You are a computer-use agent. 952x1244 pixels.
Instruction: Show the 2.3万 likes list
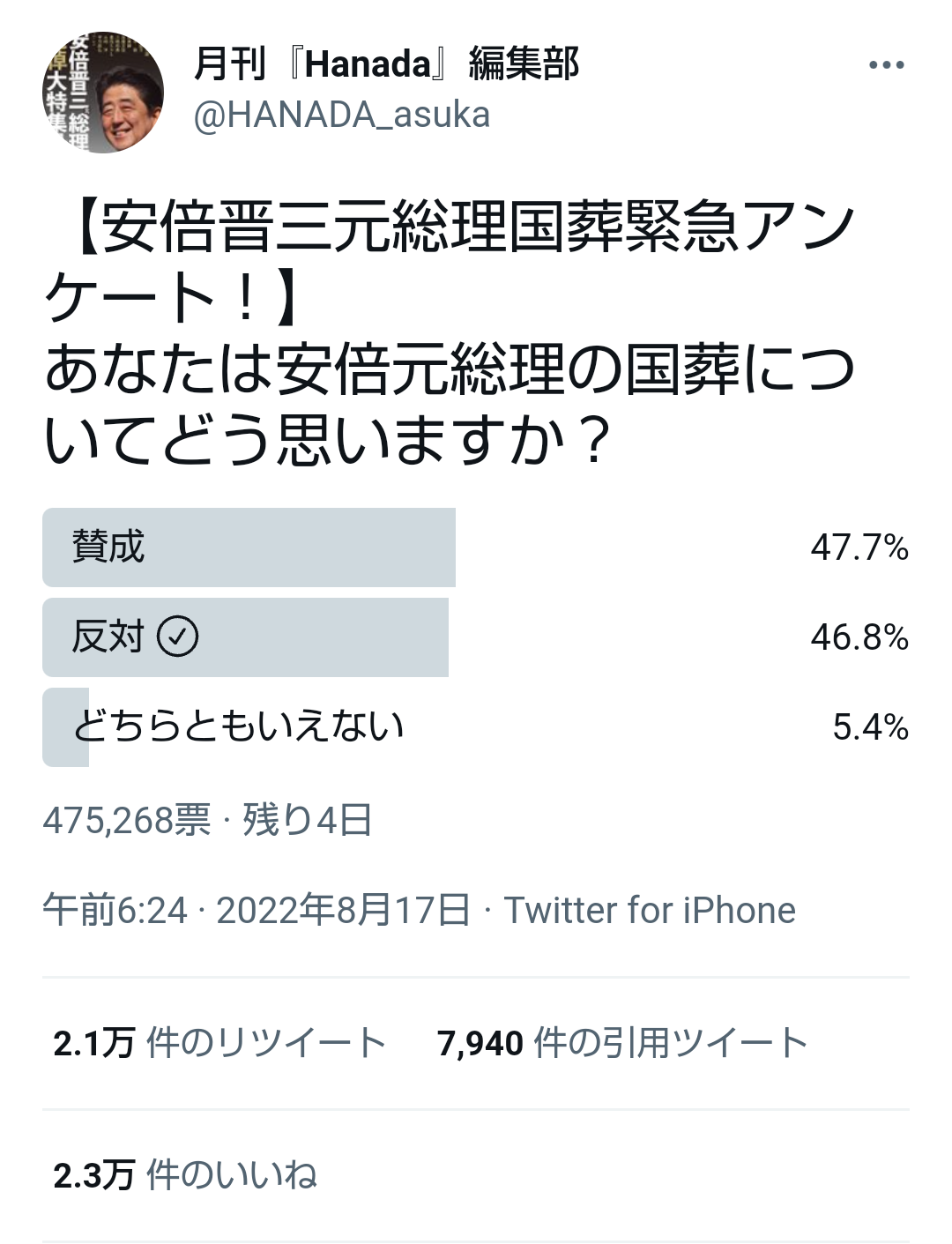click(185, 1176)
